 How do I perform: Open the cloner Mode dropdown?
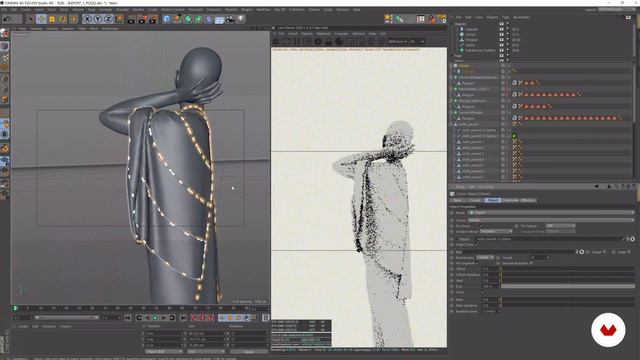pyautogui.click(x=551, y=213)
